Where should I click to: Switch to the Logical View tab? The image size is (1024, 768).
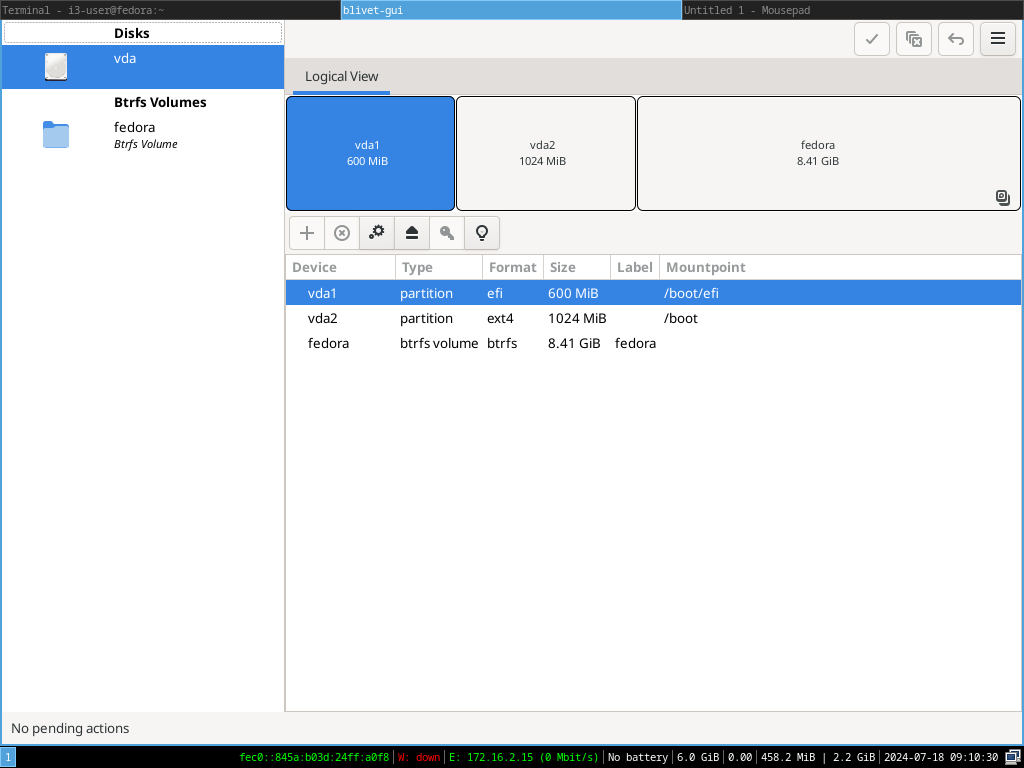pyautogui.click(x=342, y=76)
